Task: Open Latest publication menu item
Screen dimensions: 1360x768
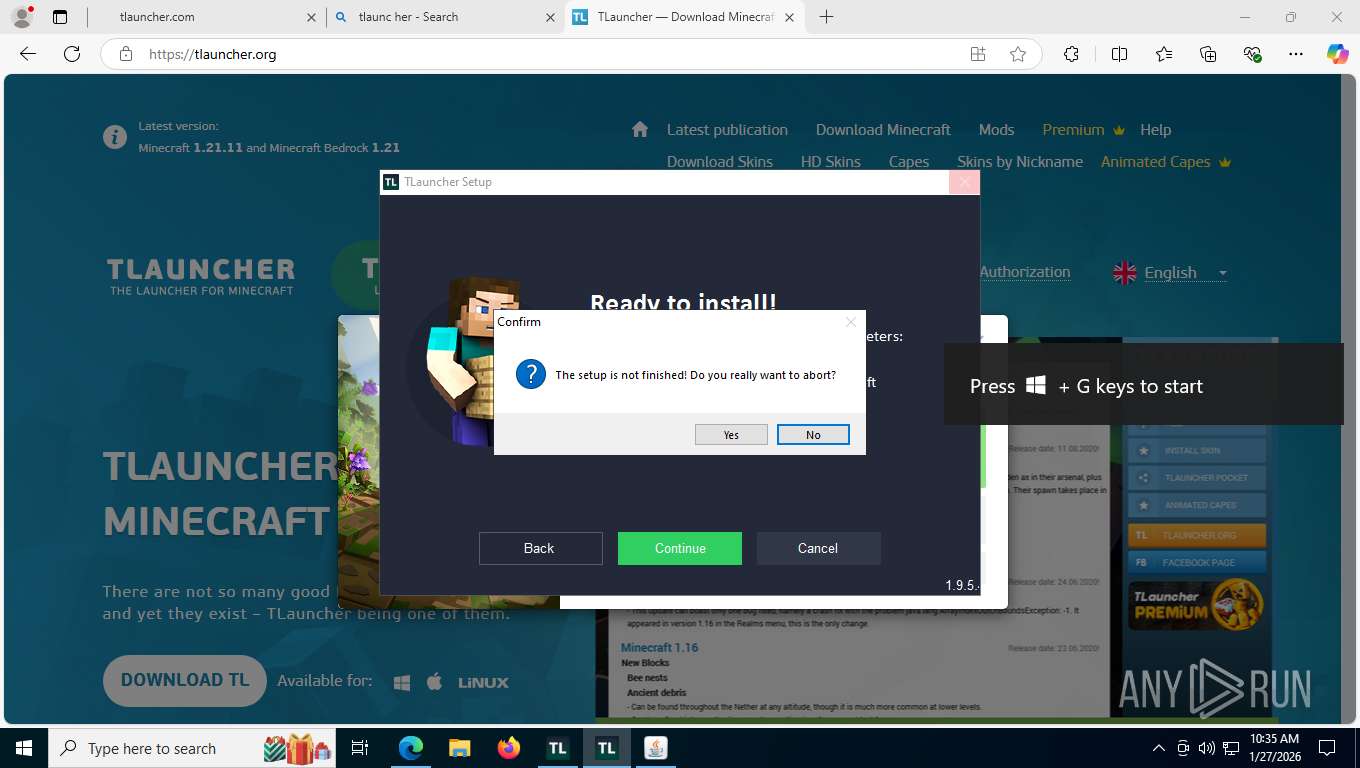Action: [x=727, y=130]
